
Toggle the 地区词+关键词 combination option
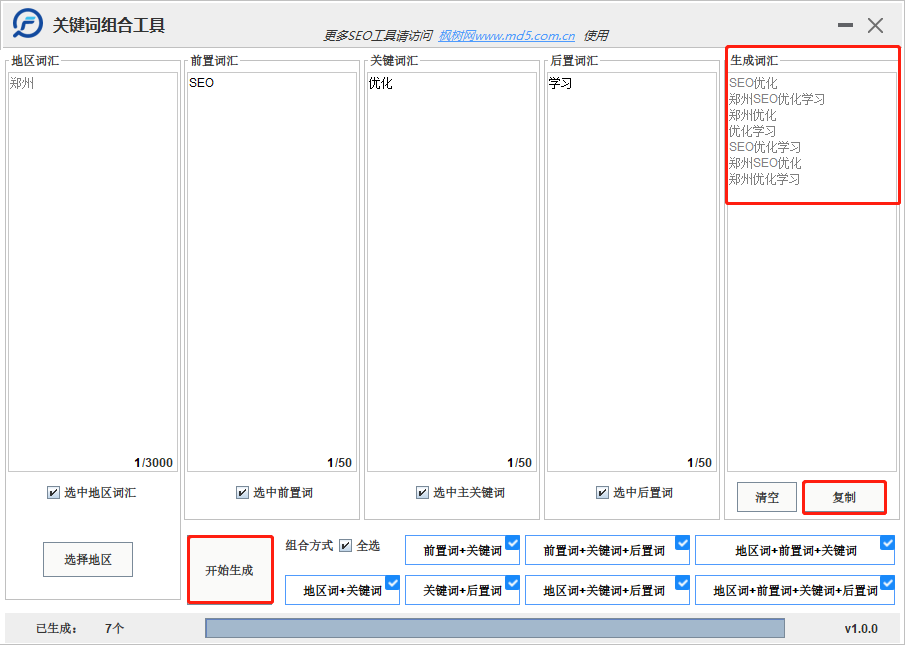[342, 590]
